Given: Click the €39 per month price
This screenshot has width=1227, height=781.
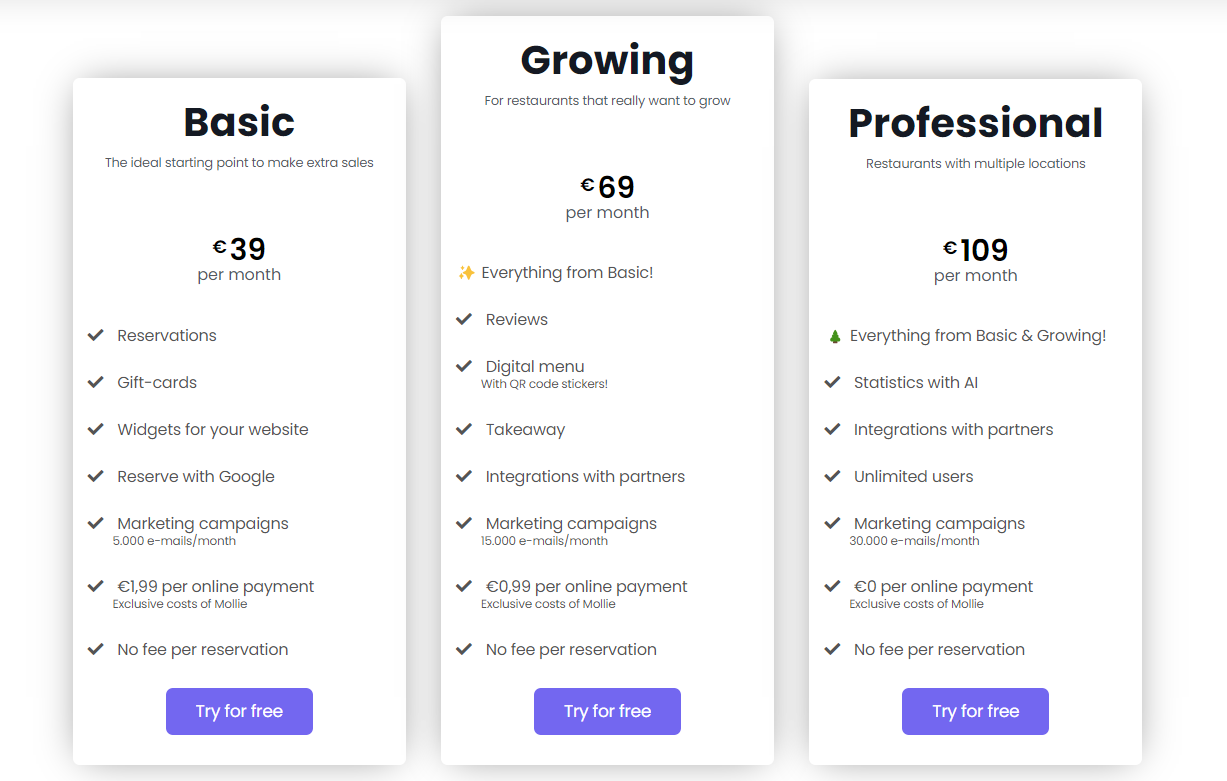Looking at the screenshot, I should 239,249.
